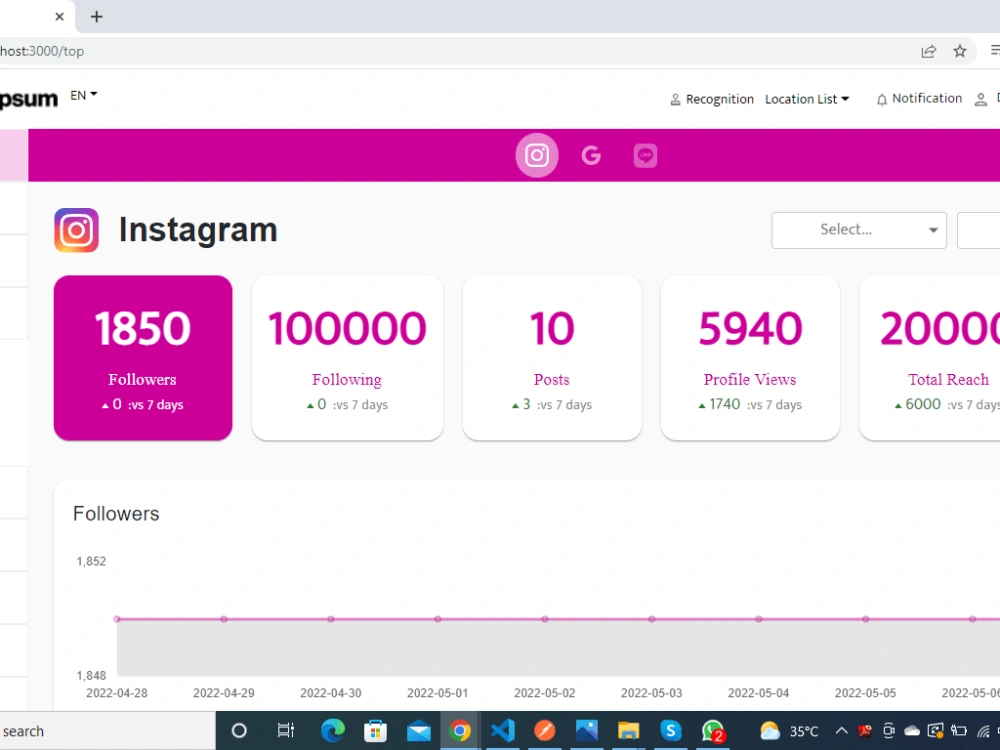Open Cortana circle icon in taskbar
Image resolution: width=1000 pixels, height=750 pixels.
239,731
